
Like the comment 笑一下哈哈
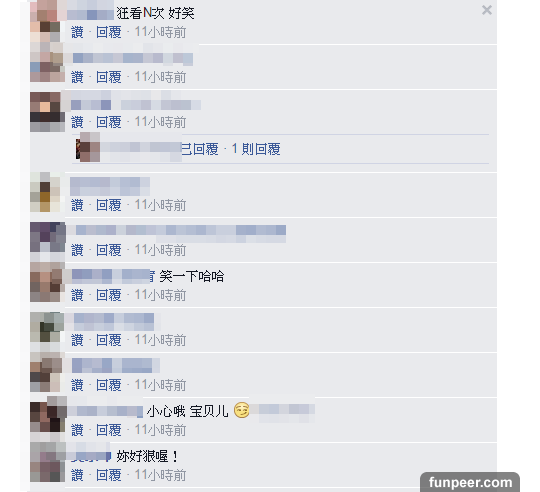(x=77, y=295)
